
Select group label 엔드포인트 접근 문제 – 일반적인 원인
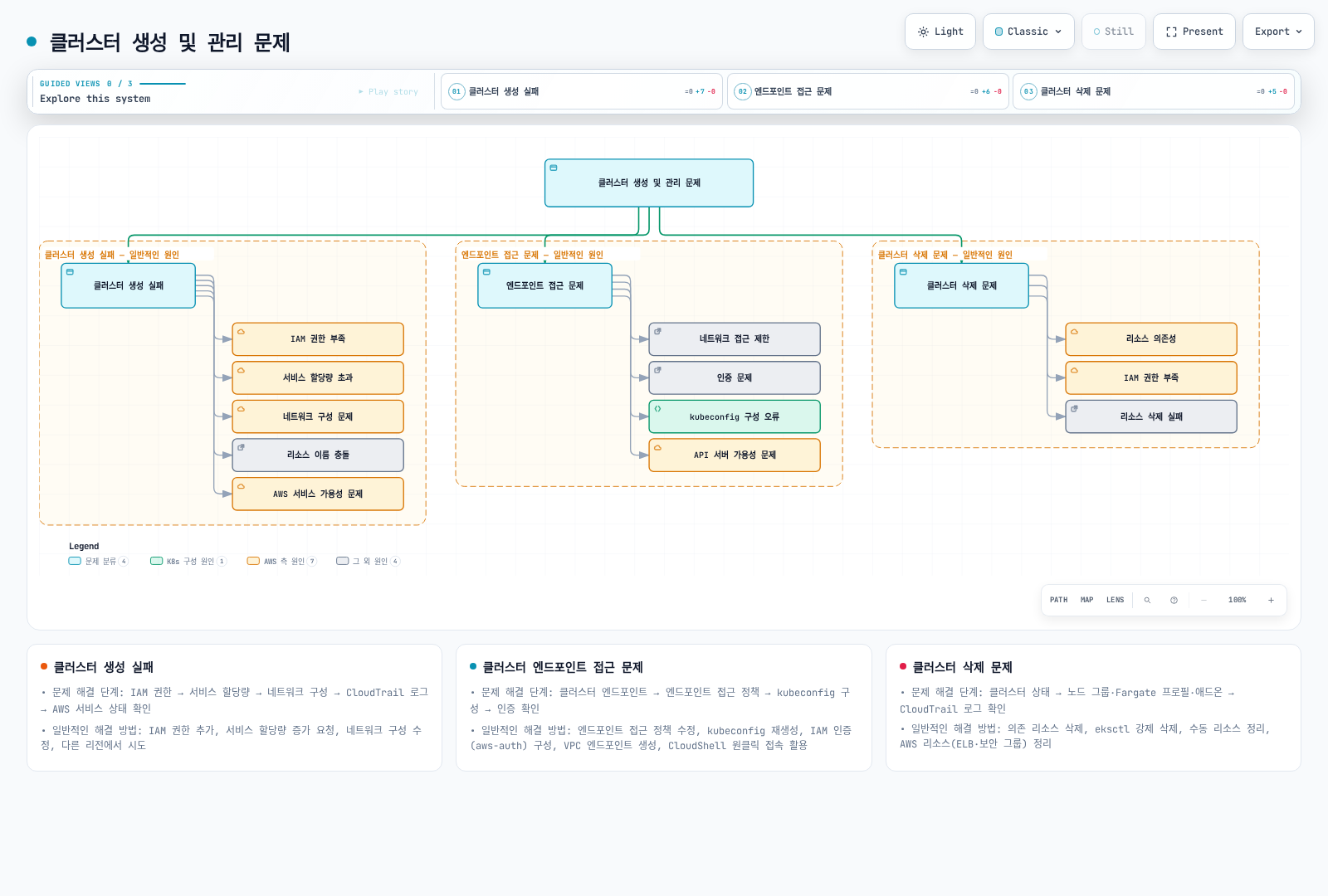(x=532, y=255)
